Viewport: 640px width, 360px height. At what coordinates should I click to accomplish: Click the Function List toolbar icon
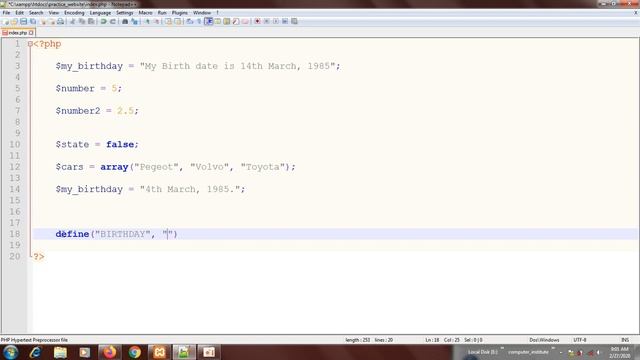click(x=236, y=21)
